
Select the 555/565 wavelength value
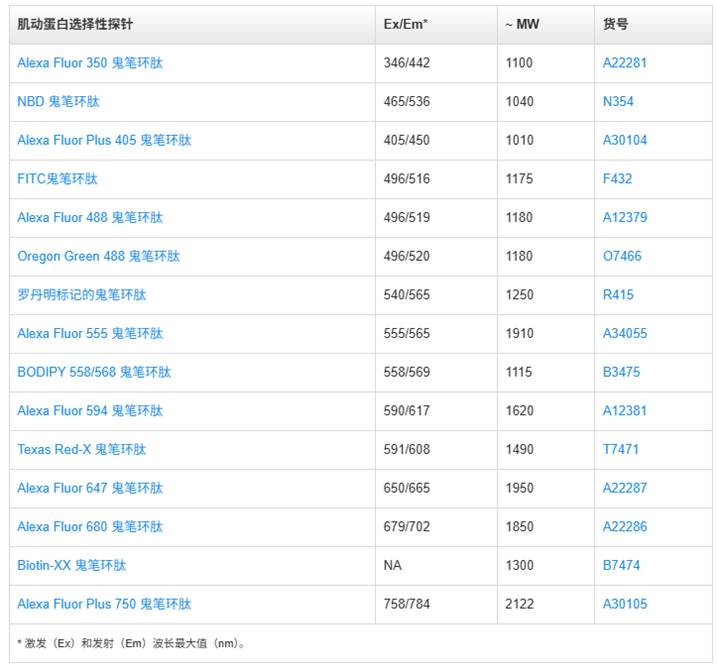[x=407, y=333]
